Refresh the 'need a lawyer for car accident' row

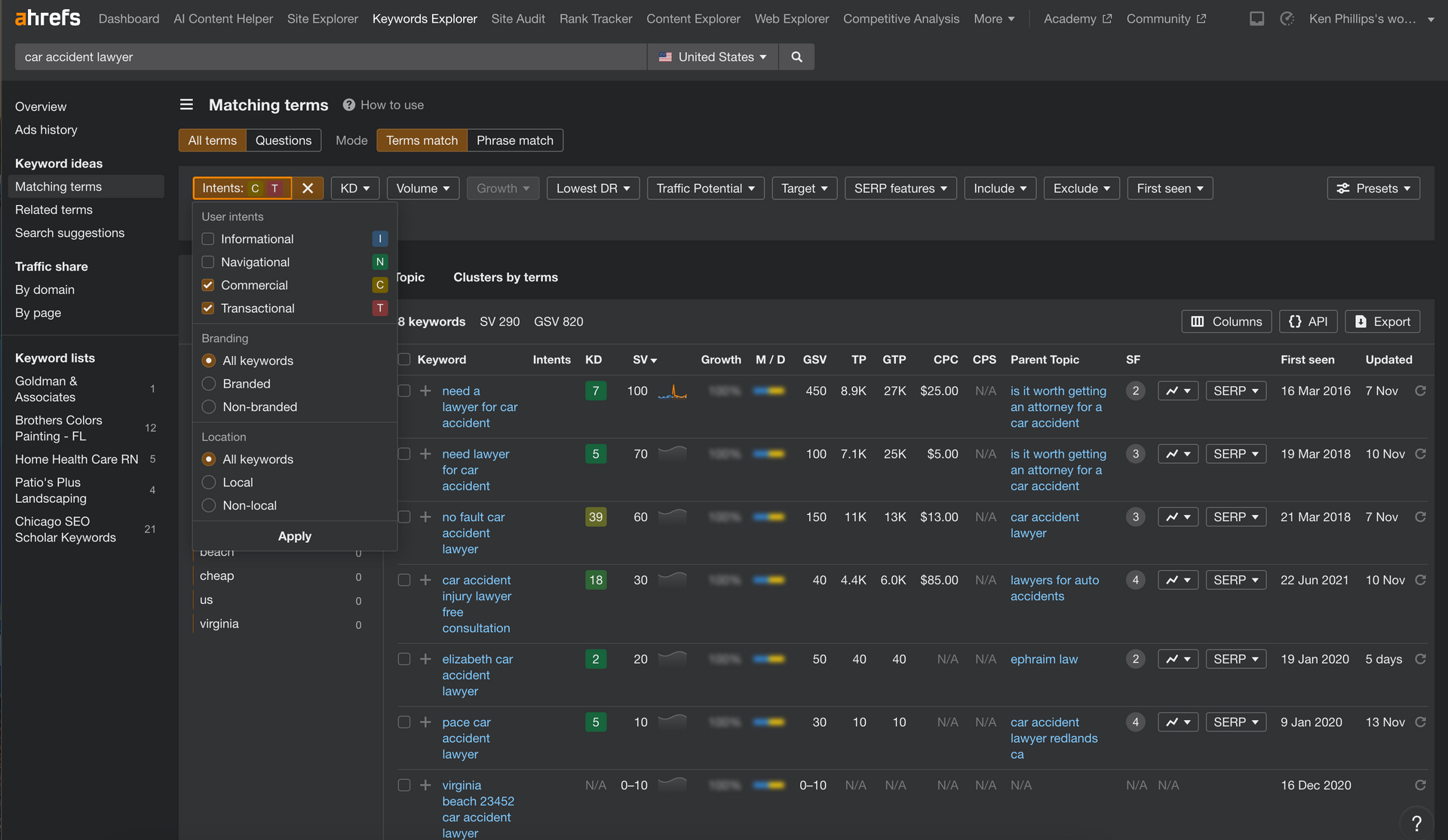[x=1420, y=391]
